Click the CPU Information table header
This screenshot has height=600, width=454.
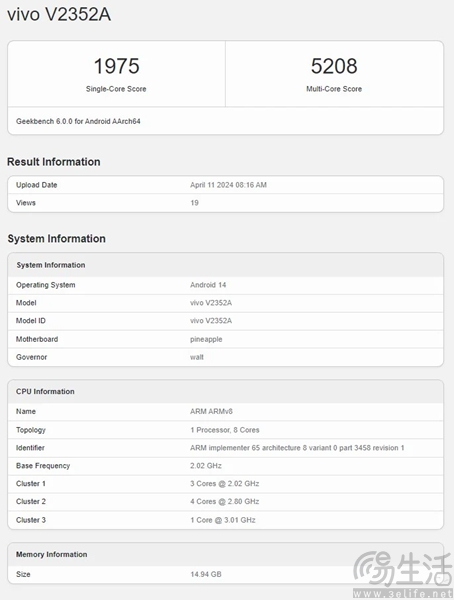point(45,391)
